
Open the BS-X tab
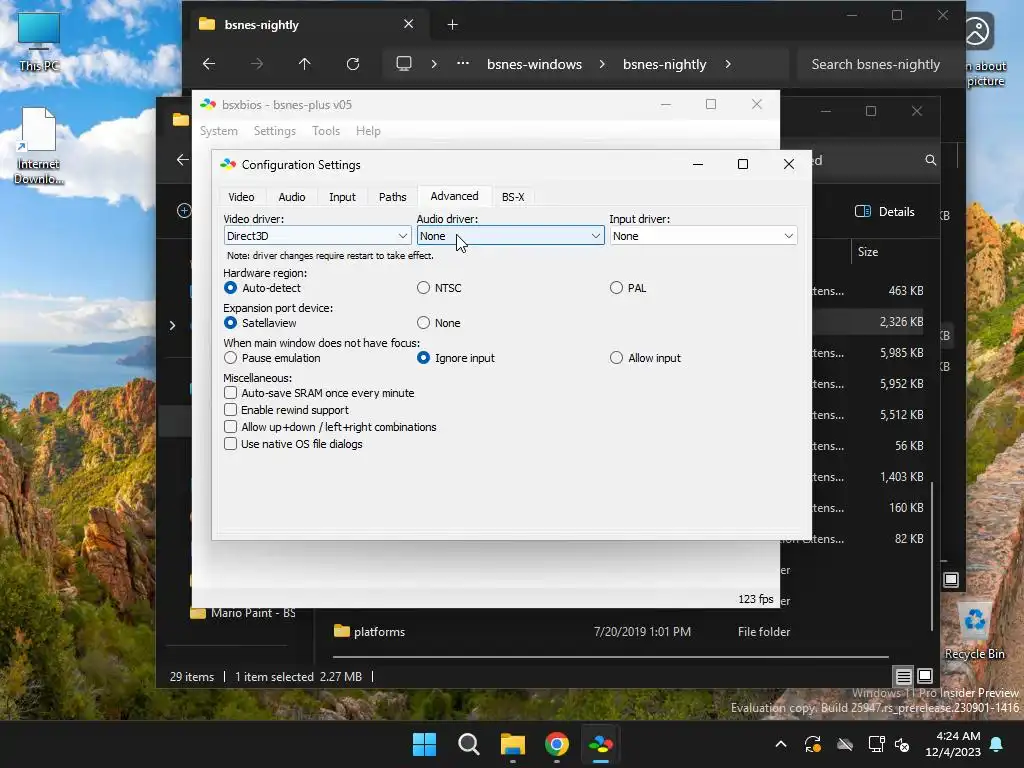coord(513,197)
